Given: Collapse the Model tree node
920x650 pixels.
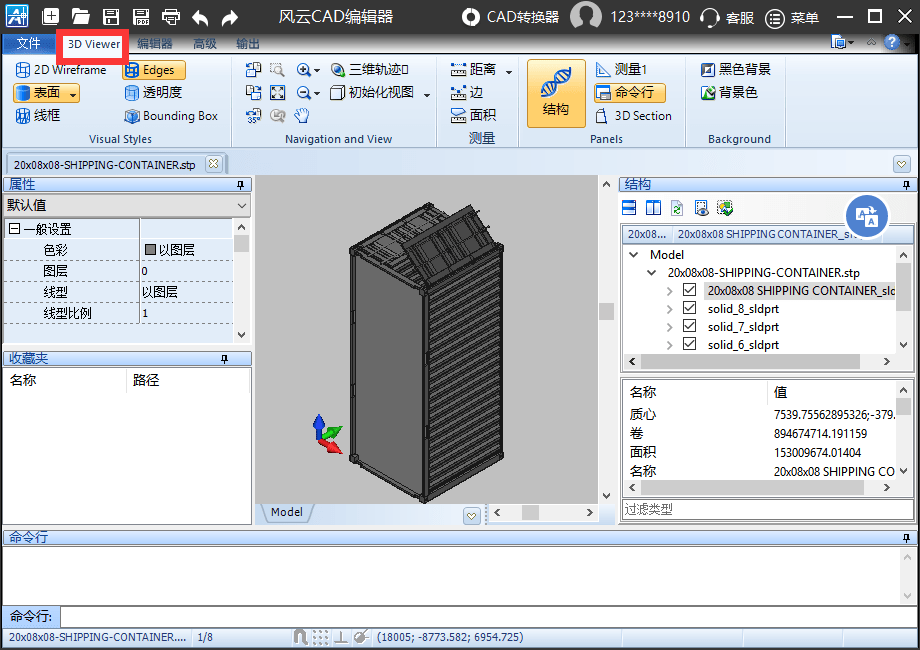Looking at the screenshot, I should [x=634, y=255].
